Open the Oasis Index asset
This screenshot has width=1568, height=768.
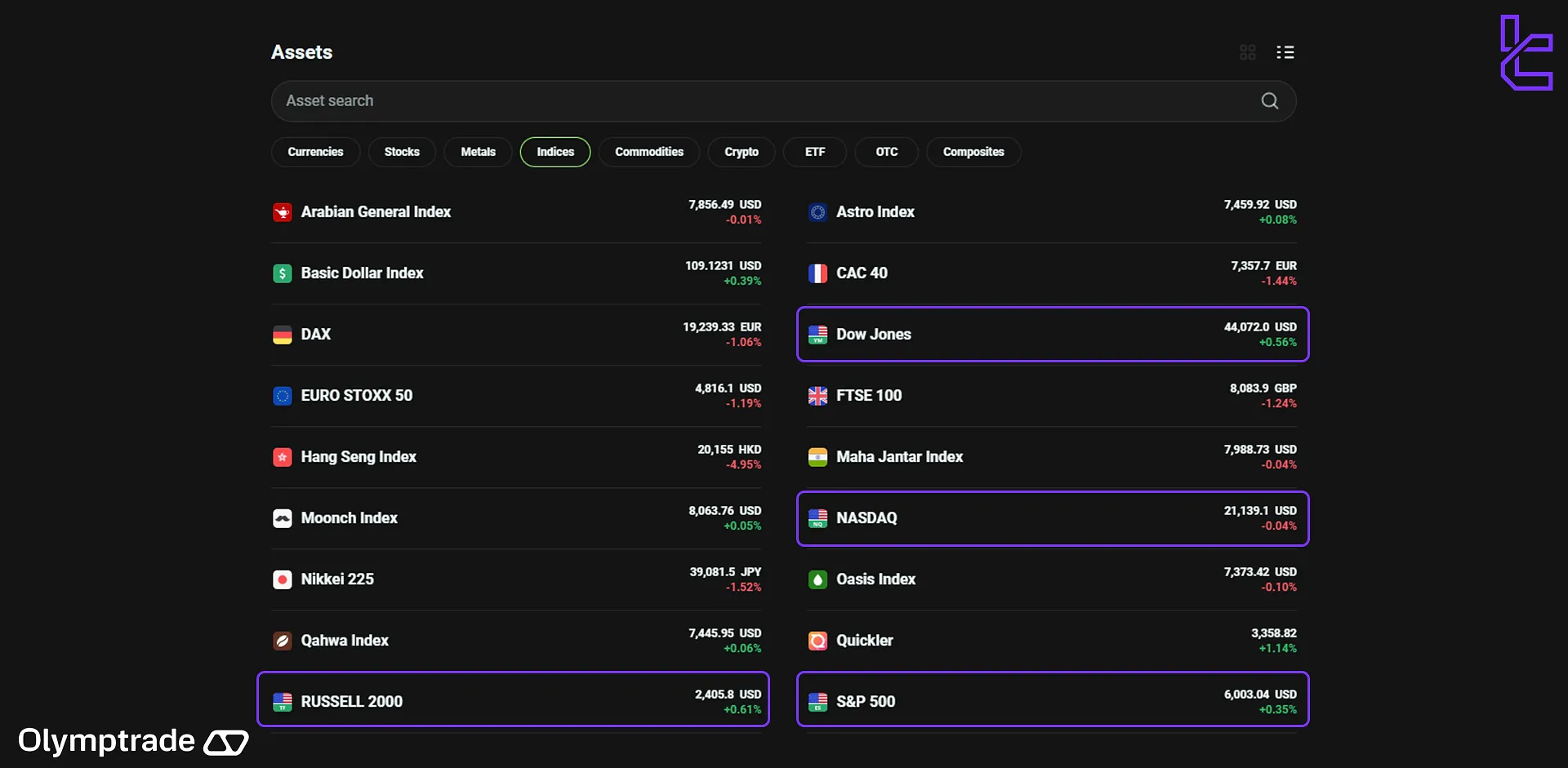(x=1052, y=579)
